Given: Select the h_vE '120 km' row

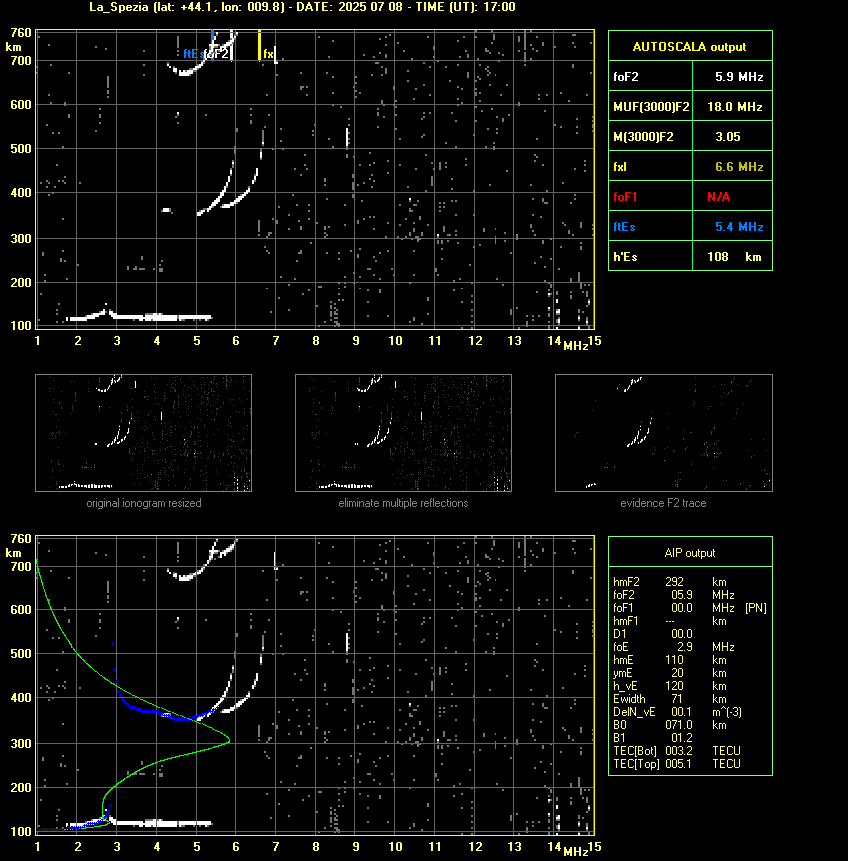Looking at the screenshot, I should click(670, 686).
